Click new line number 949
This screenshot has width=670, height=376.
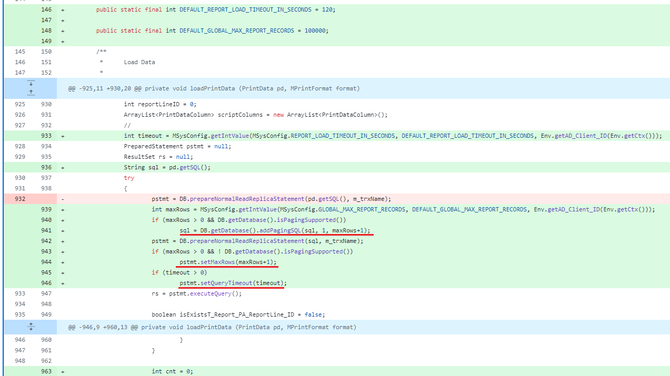[x=46, y=315]
